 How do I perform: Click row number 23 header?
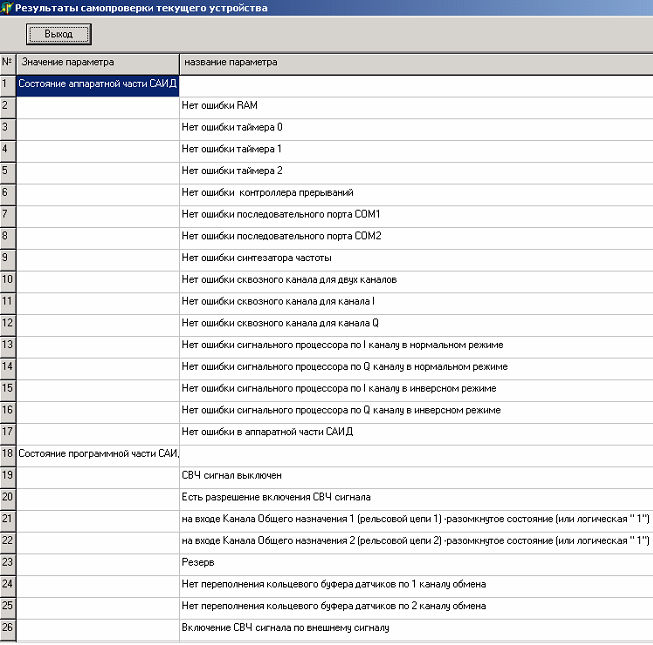7,565
